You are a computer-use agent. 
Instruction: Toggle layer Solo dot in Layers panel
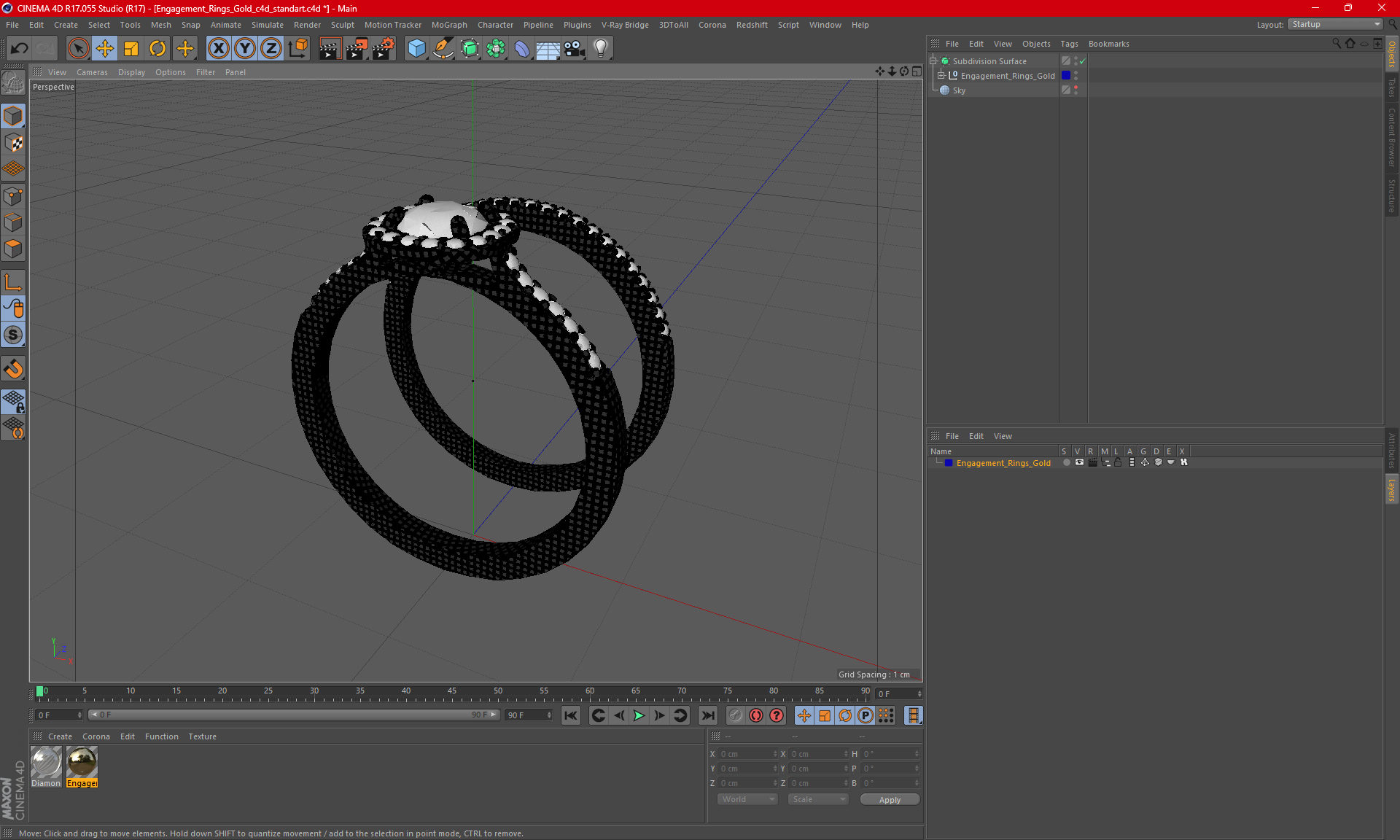[x=1066, y=462]
